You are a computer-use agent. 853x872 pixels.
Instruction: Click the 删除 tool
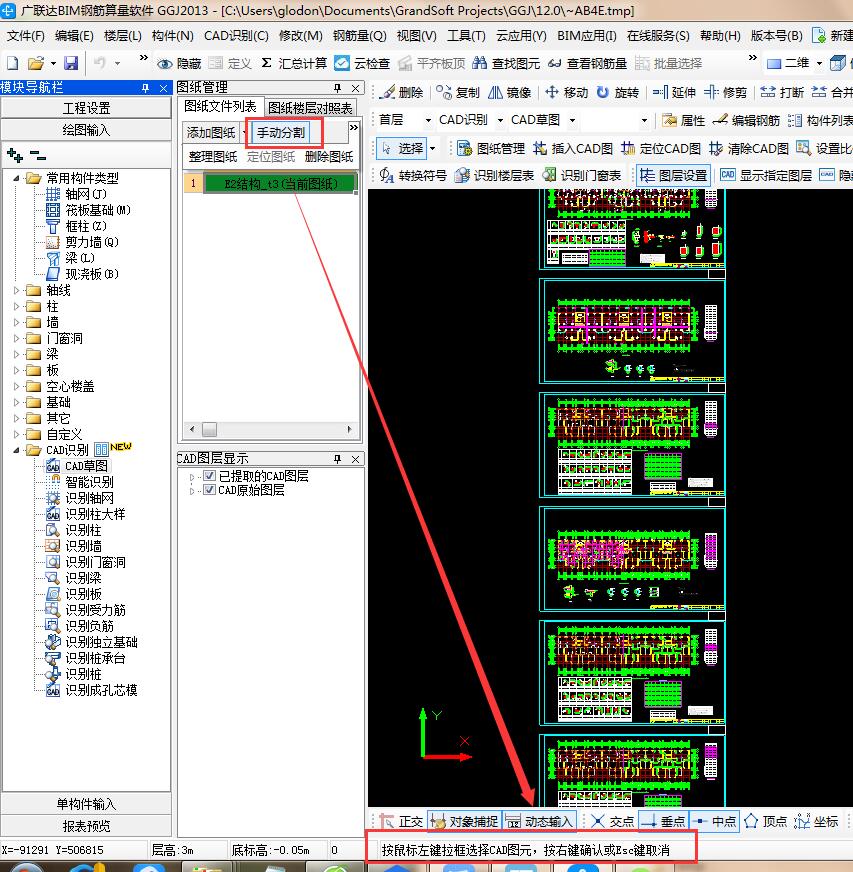pos(403,92)
